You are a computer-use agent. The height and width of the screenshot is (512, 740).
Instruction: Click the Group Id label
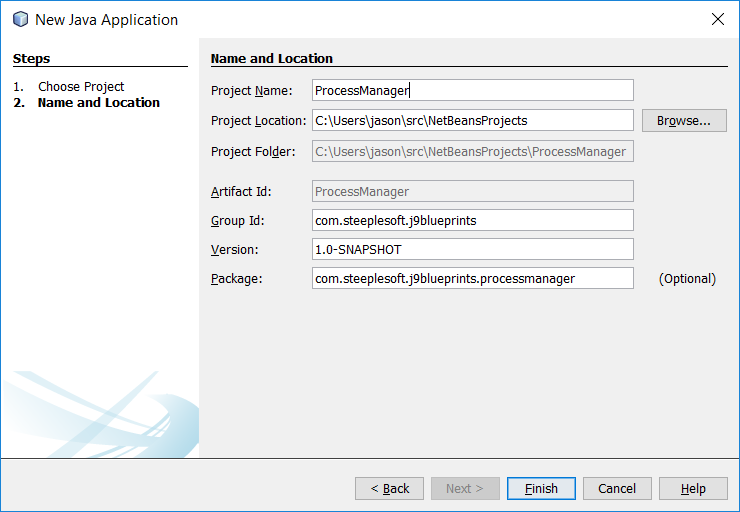[x=238, y=221]
